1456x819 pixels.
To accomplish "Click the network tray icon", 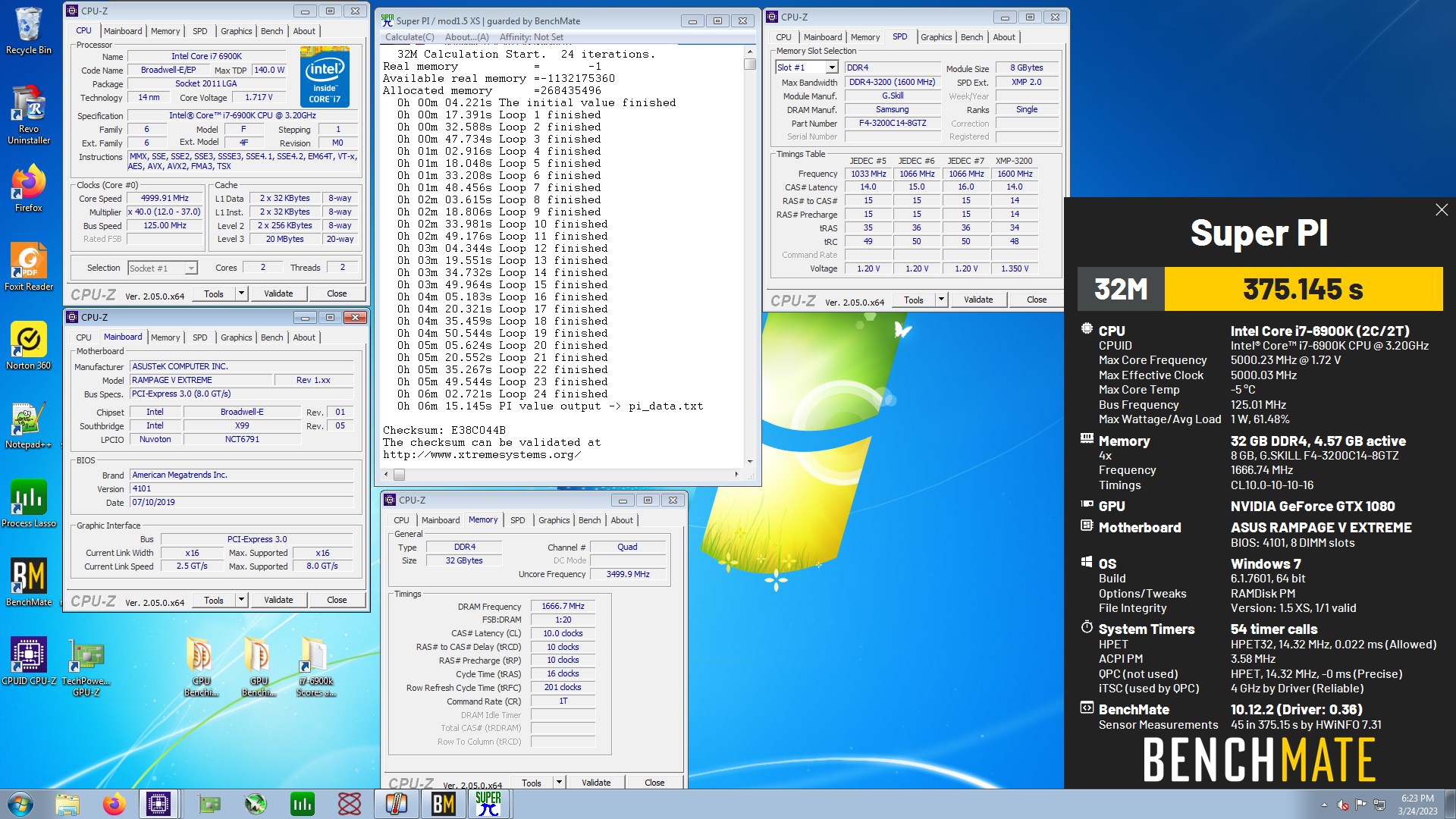I will click(1379, 805).
